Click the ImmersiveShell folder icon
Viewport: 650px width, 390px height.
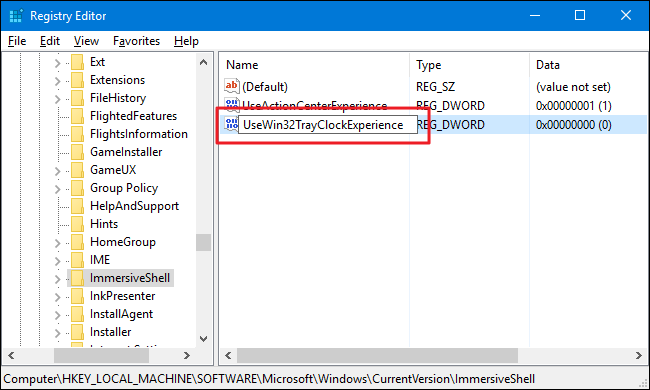coord(78,278)
